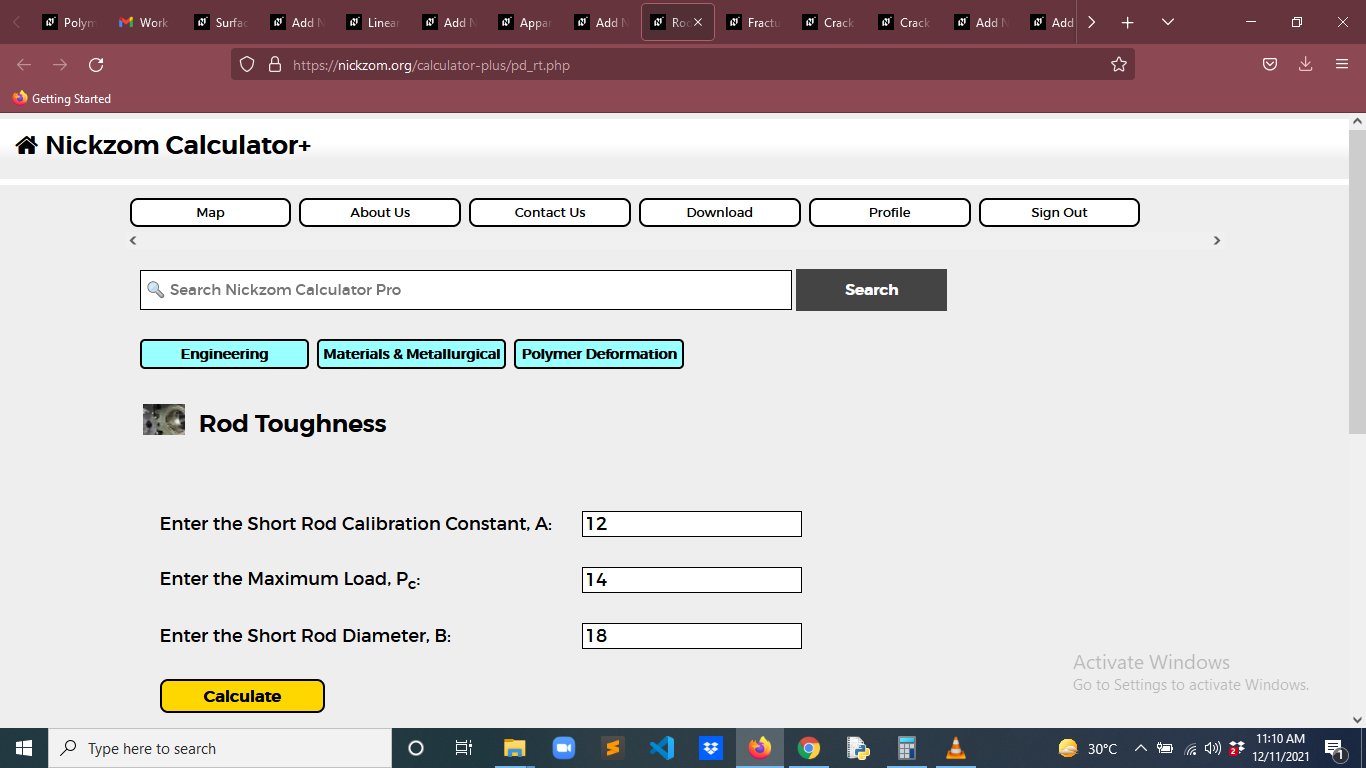Open the Engineering breadcrumb
The image size is (1366, 768).
coord(224,354)
